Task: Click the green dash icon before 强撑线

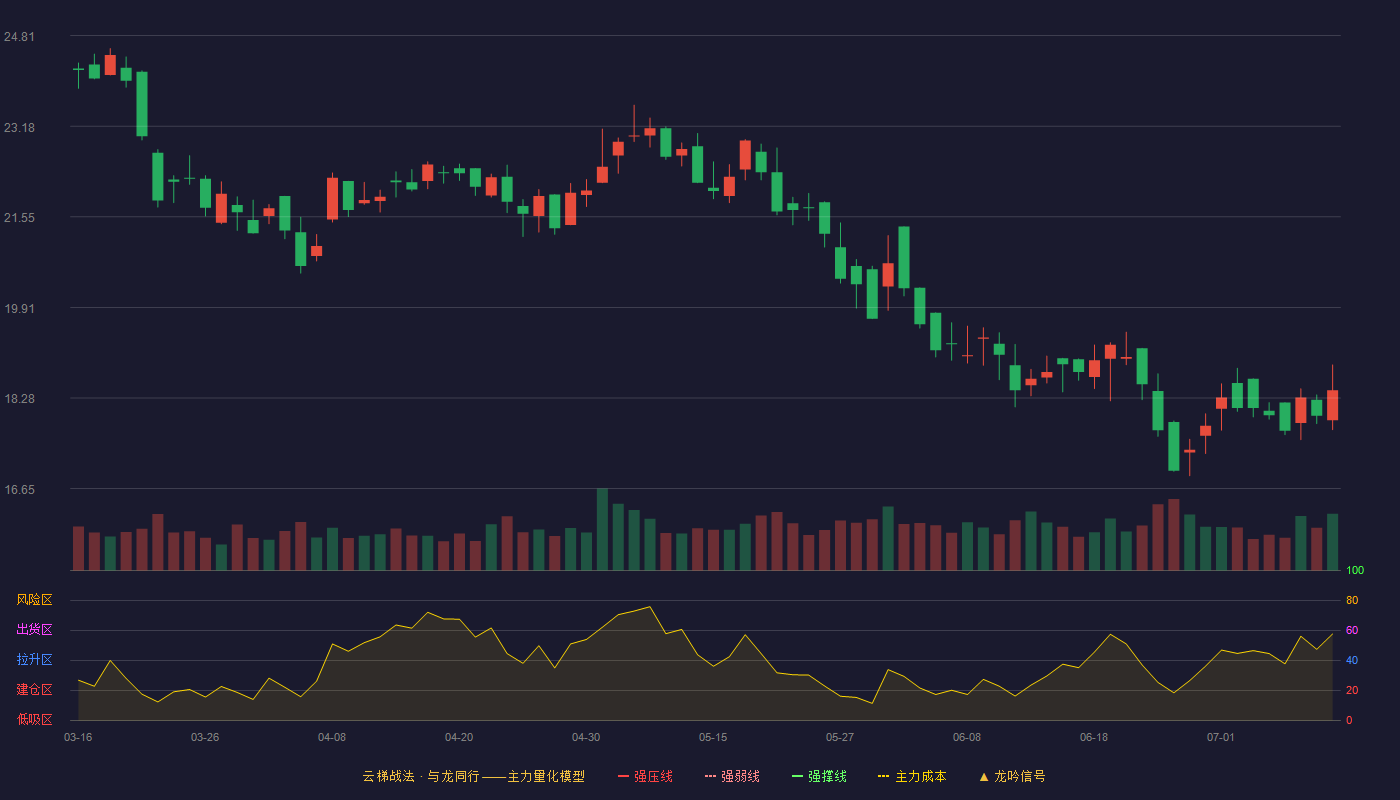Action: (x=798, y=776)
